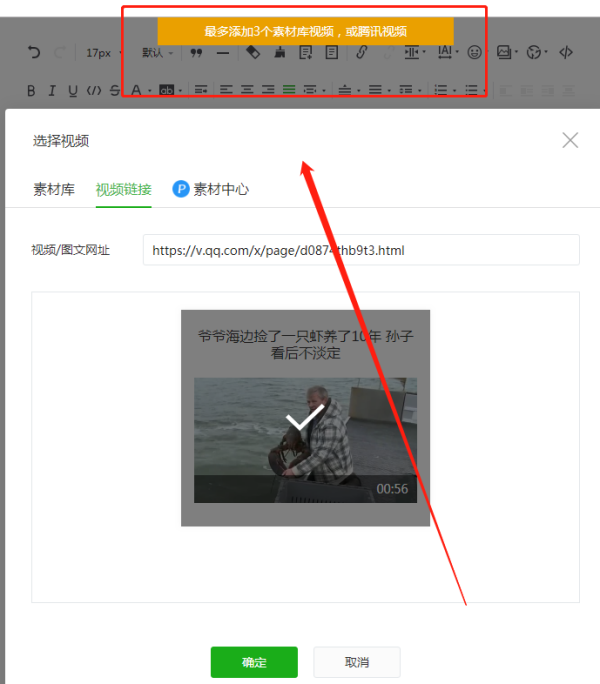This screenshot has width=600, height=684.
Task: Click the ordered list icon
Action: coord(441,90)
